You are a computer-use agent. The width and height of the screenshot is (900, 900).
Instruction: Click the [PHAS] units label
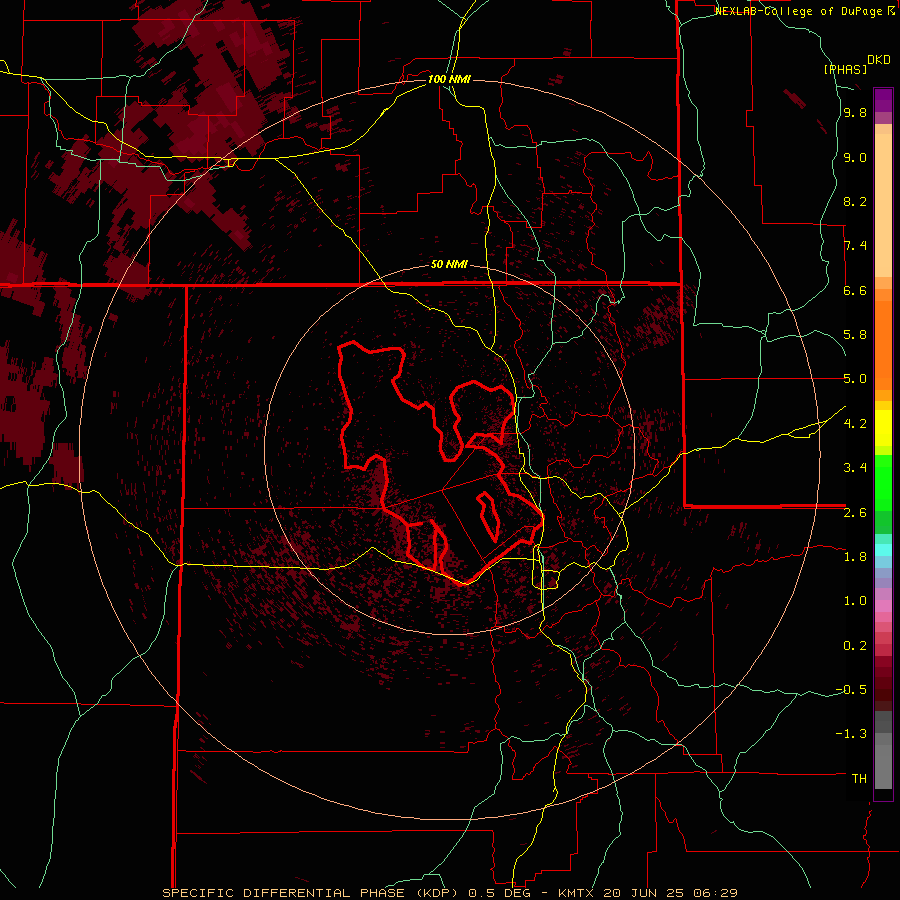point(845,69)
